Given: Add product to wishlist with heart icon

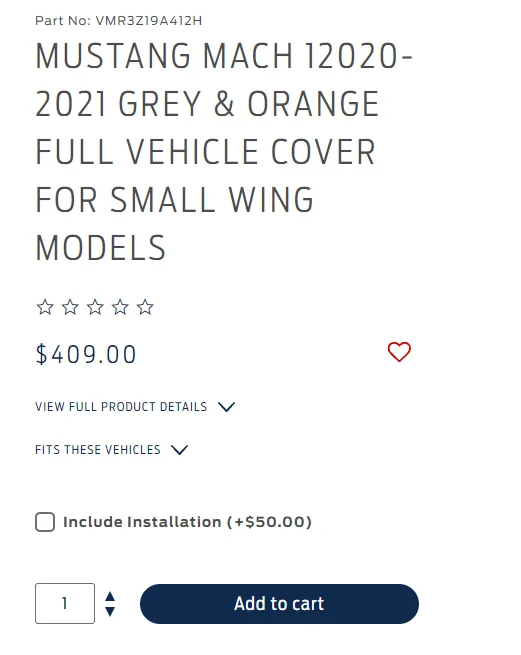Looking at the screenshot, I should (x=399, y=352).
